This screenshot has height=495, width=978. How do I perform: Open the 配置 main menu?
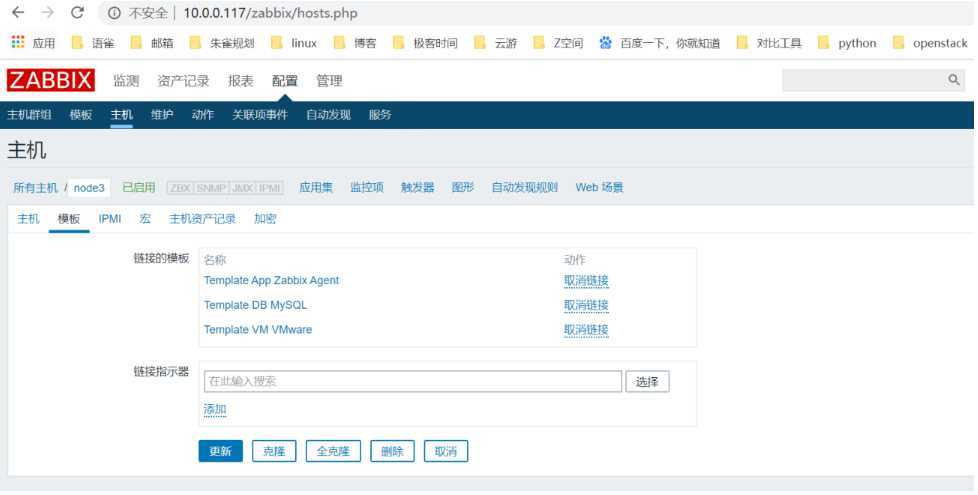coord(285,80)
